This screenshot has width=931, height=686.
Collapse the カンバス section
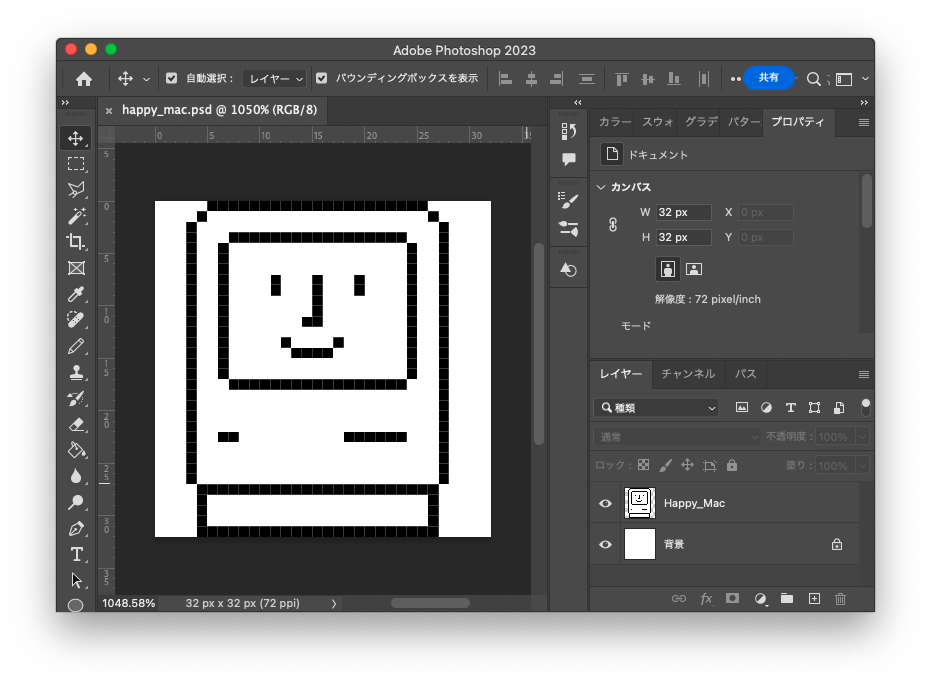pos(601,187)
